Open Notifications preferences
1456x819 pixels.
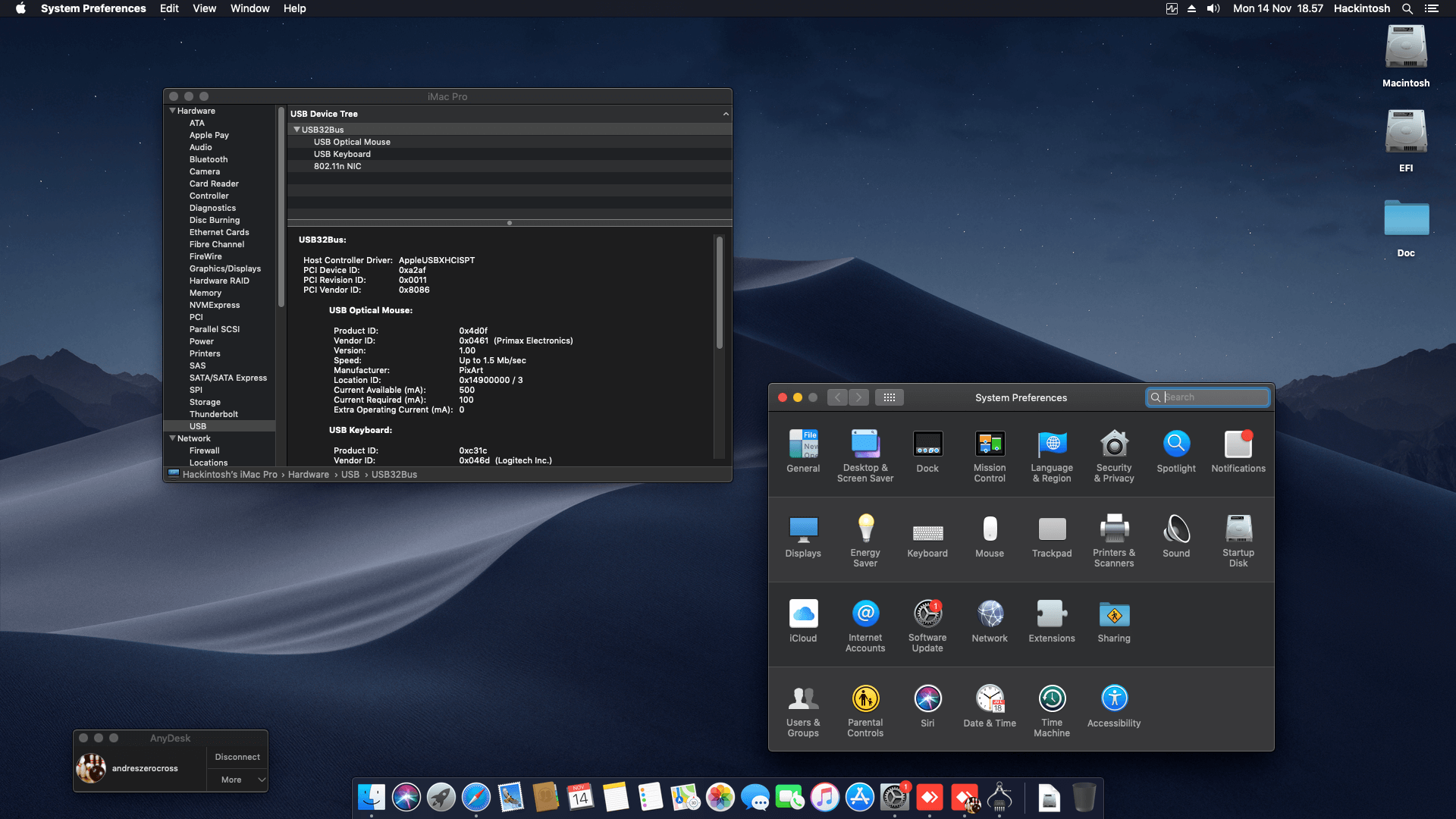(x=1238, y=452)
